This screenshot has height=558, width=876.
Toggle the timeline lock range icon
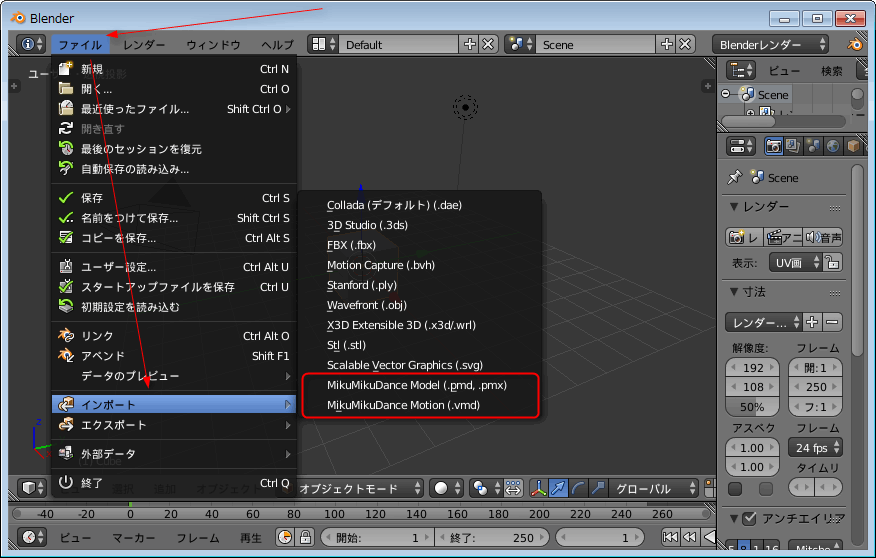(305, 537)
